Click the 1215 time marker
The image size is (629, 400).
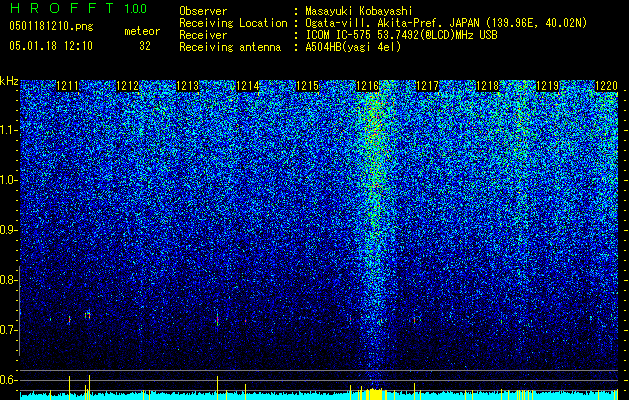307,86
